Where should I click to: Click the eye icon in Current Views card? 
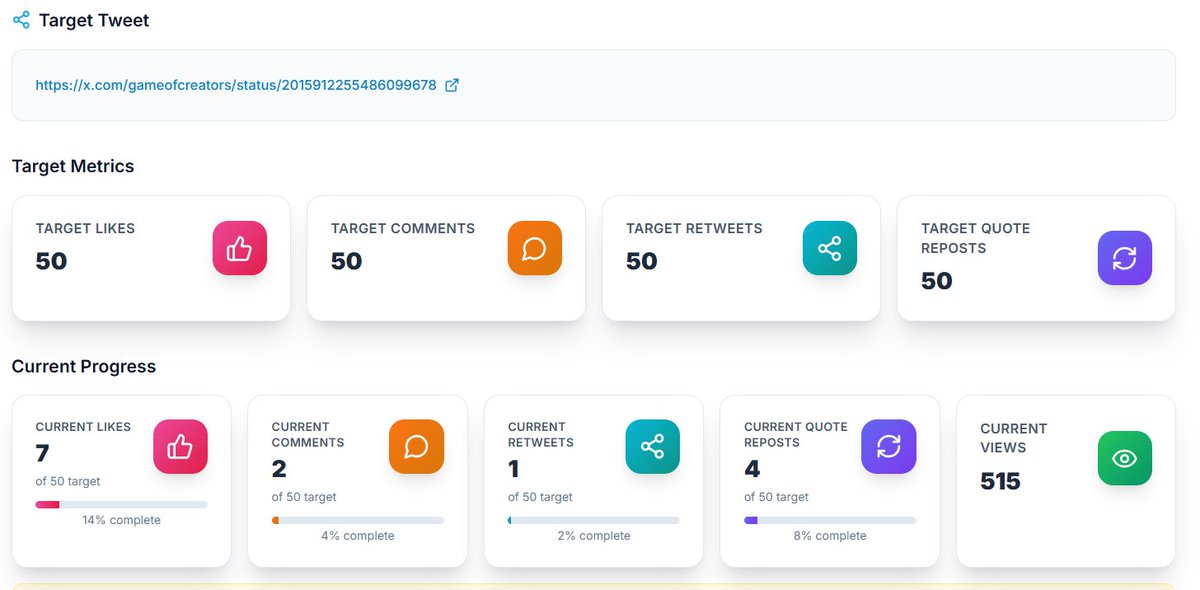coord(1125,458)
